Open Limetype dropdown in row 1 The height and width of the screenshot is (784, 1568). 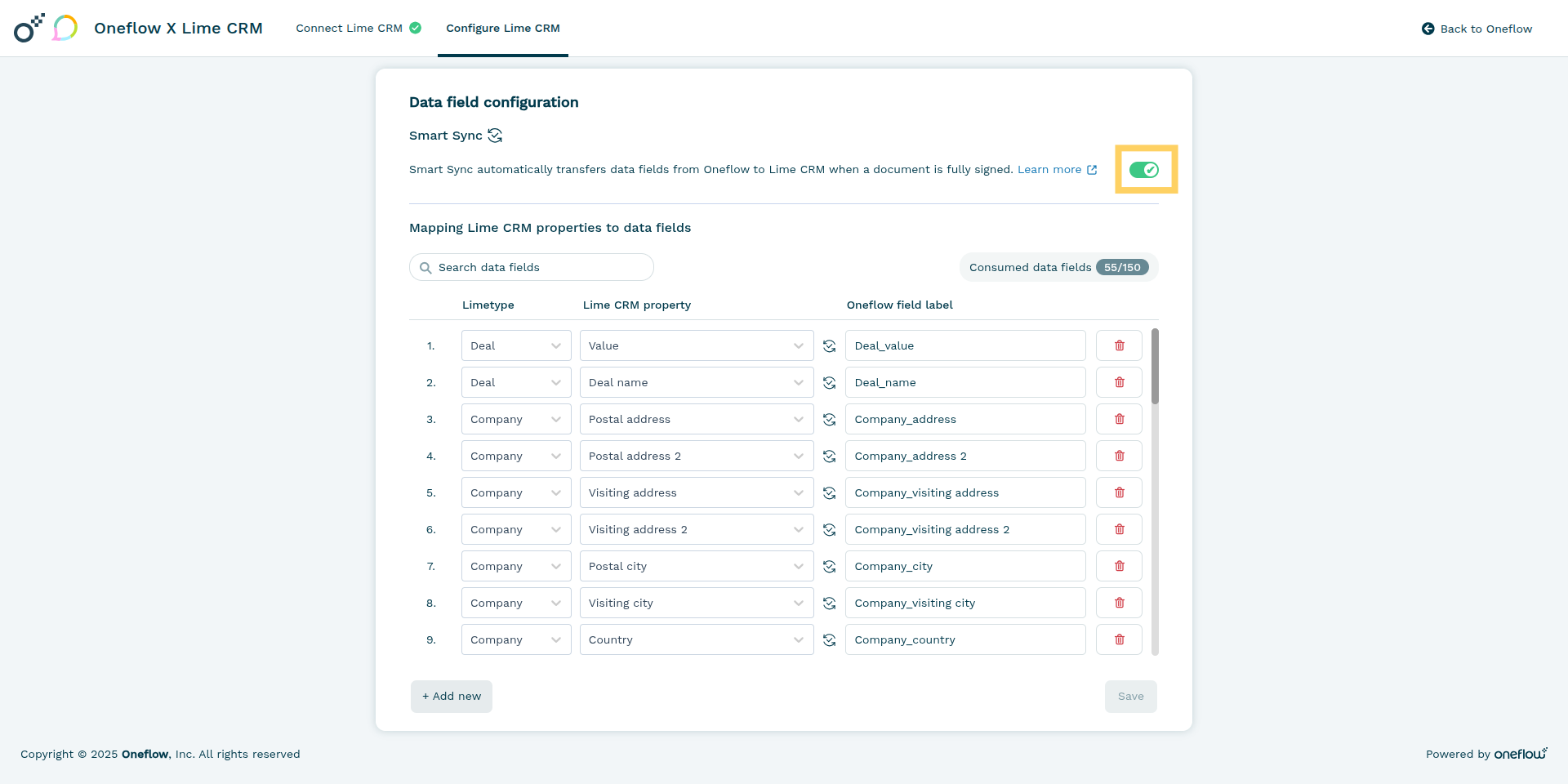click(516, 345)
